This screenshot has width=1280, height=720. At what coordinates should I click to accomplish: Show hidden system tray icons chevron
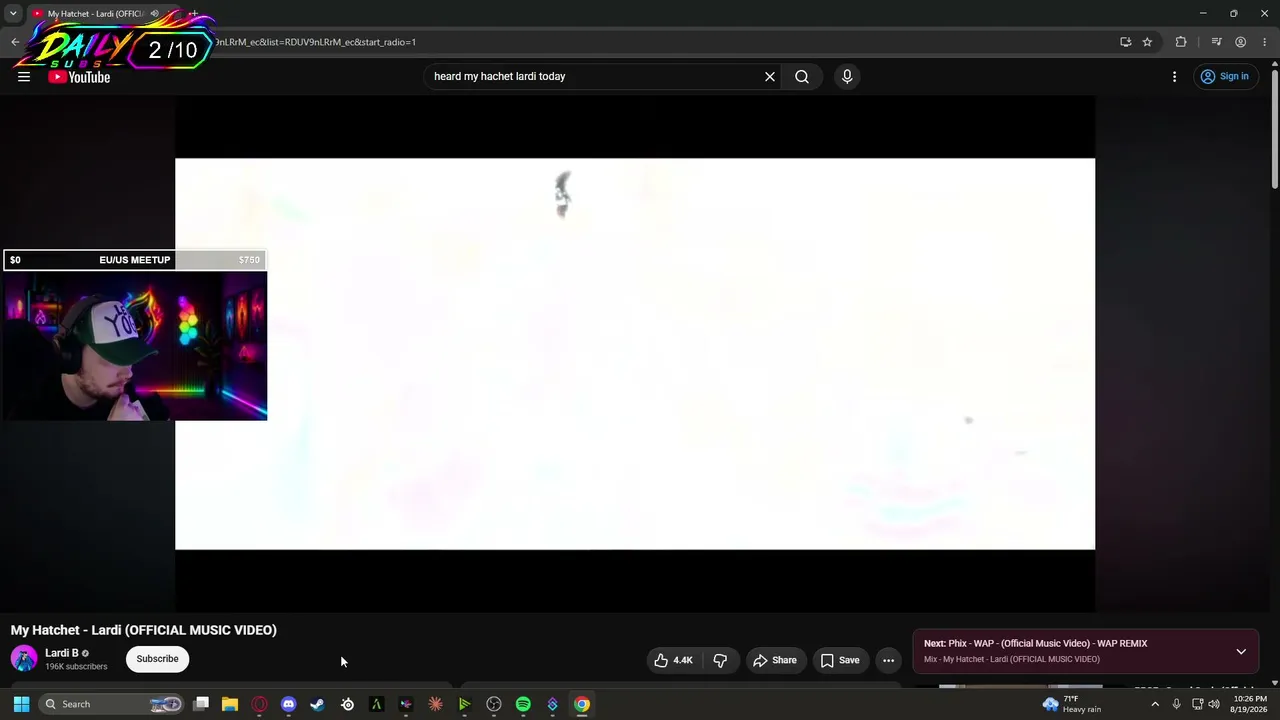1155,704
